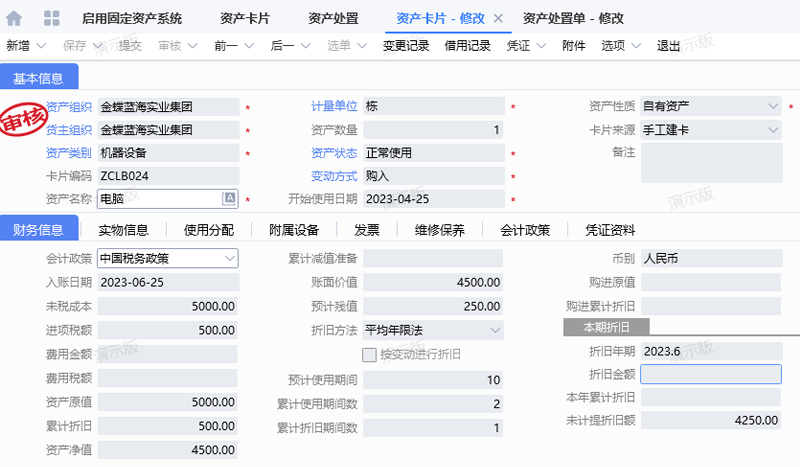Screen dimensions: 800x467
Task: Expand the 选单 dropdown arrow
Action: [362, 46]
